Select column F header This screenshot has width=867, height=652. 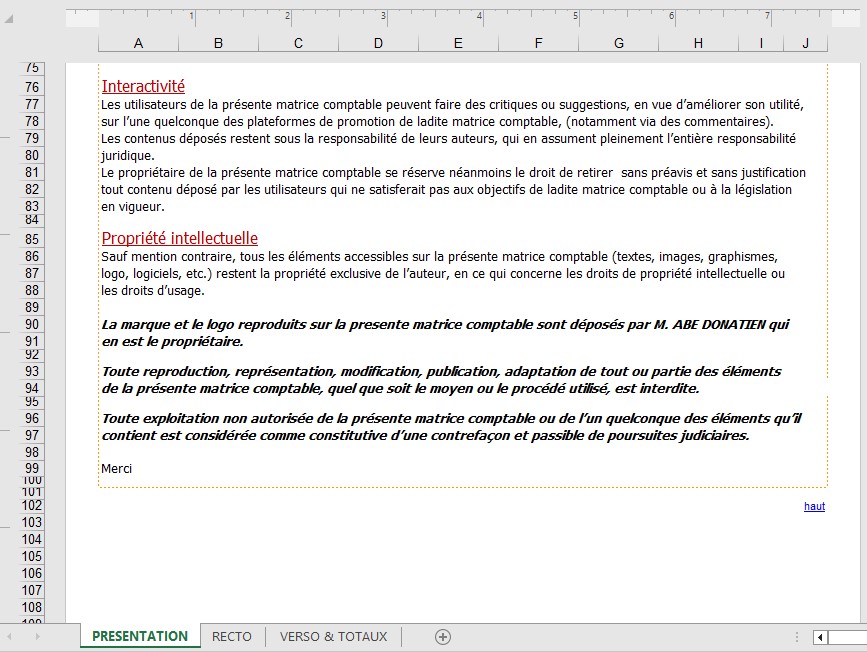click(x=539, y=43)
